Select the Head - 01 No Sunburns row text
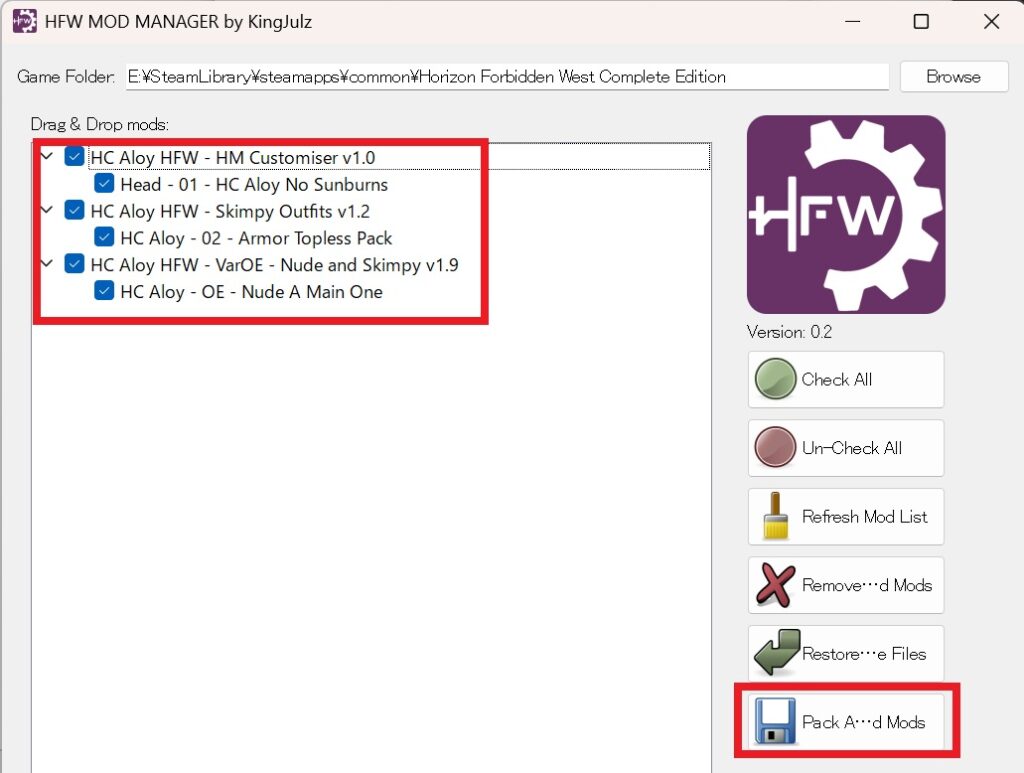Viewport: 1024px width, 773px height. 254,184
